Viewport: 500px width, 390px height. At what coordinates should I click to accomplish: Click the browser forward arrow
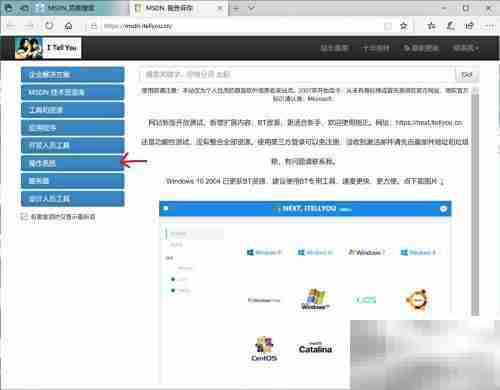tap(30, 26)
